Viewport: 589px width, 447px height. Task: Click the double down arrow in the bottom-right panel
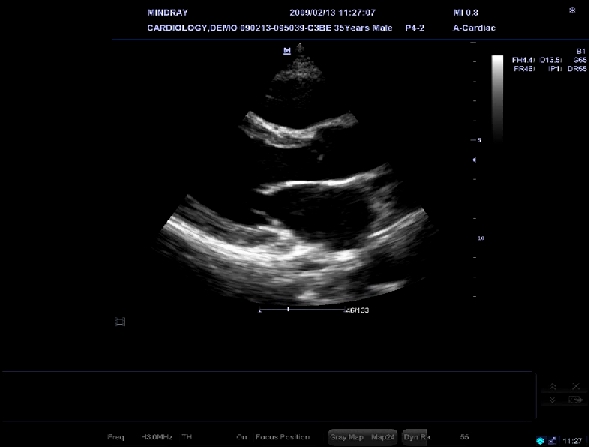pos(553,400)
